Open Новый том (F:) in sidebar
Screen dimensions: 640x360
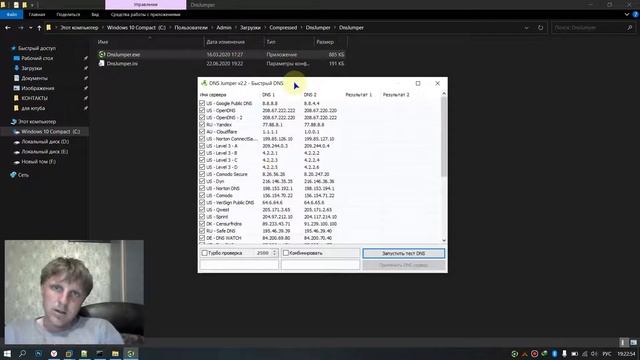tap(38, 162)
